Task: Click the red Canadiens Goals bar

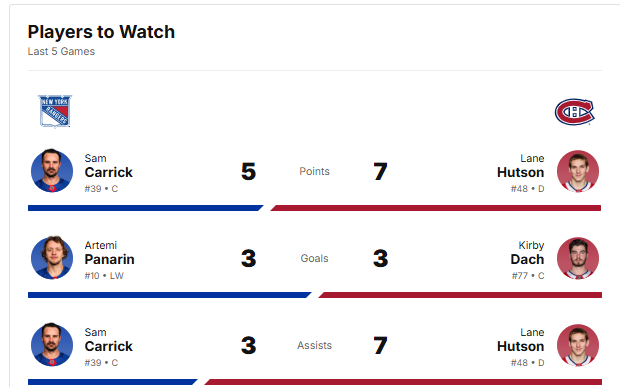Action: point(460,295)
